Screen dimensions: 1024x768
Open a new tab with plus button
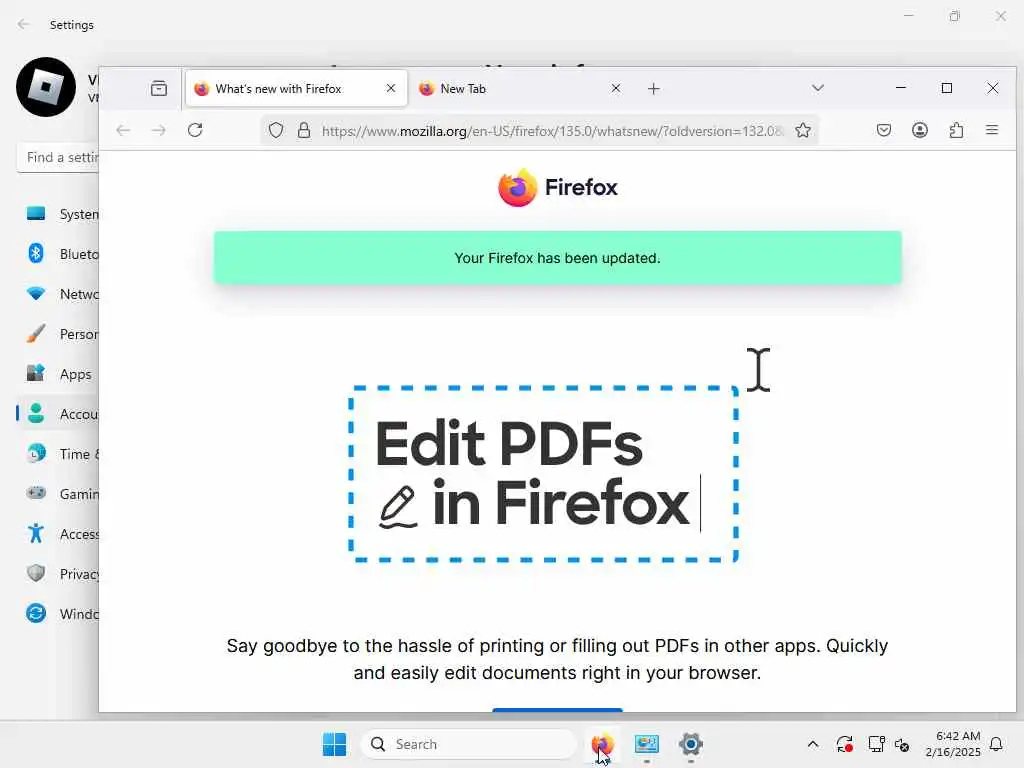click(x=654, y=89)
